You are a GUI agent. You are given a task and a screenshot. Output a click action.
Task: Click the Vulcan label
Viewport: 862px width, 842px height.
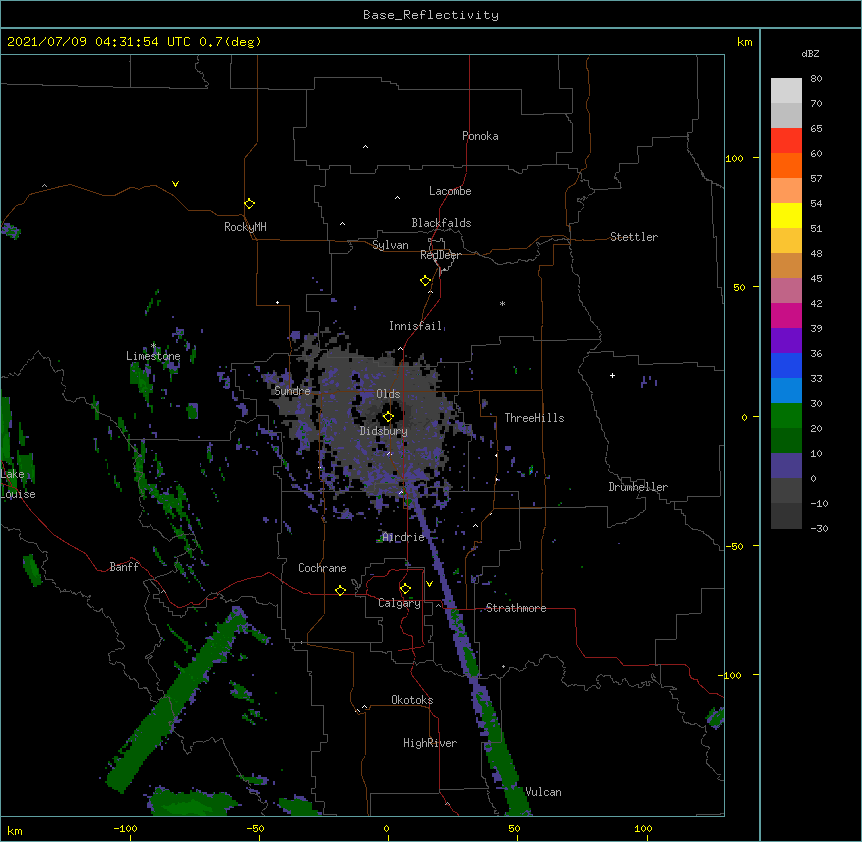(543, 792)
